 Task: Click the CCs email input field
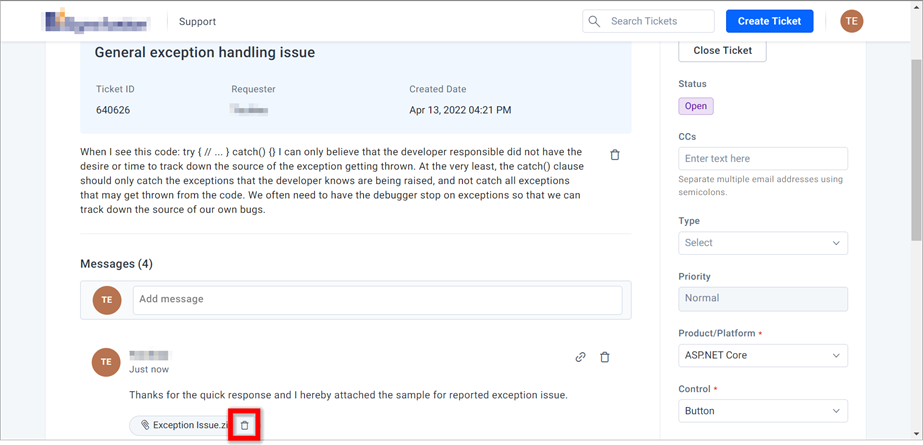(x=763, y=158)
